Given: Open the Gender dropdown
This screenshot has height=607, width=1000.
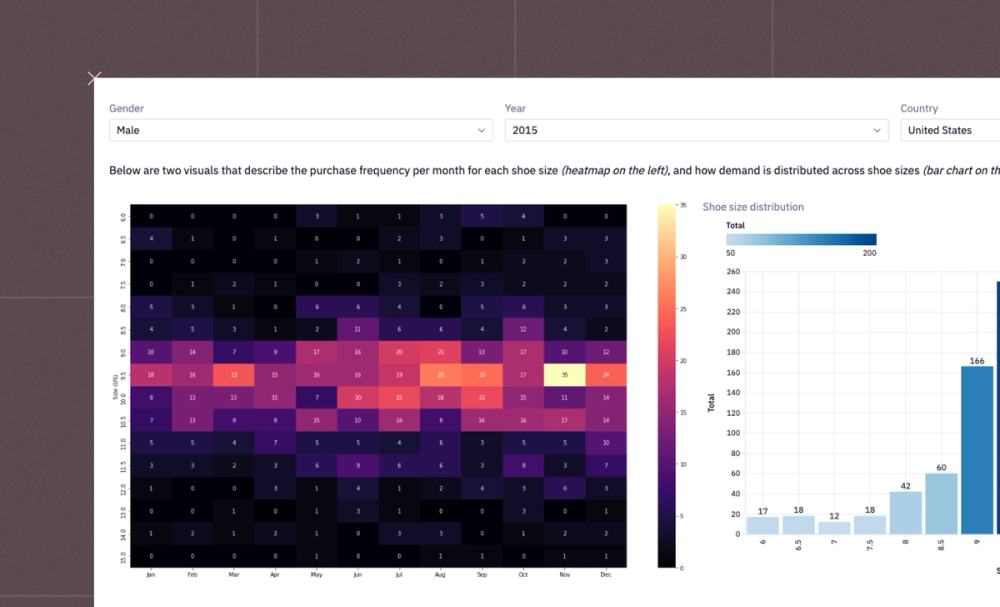Looking at the screenshot, I should click(300, 130).
